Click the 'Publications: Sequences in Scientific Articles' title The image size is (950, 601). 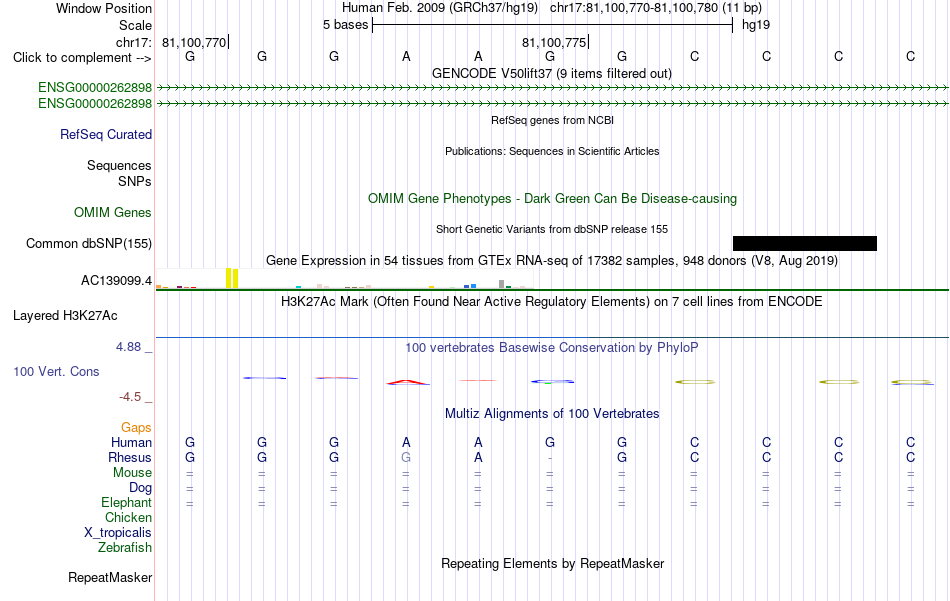[552, 151]
